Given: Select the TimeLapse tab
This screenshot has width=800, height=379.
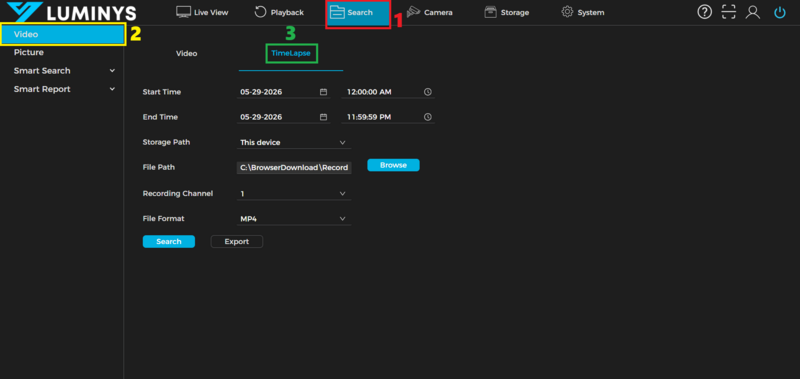Looking at the screenshot, I should 291,53.
